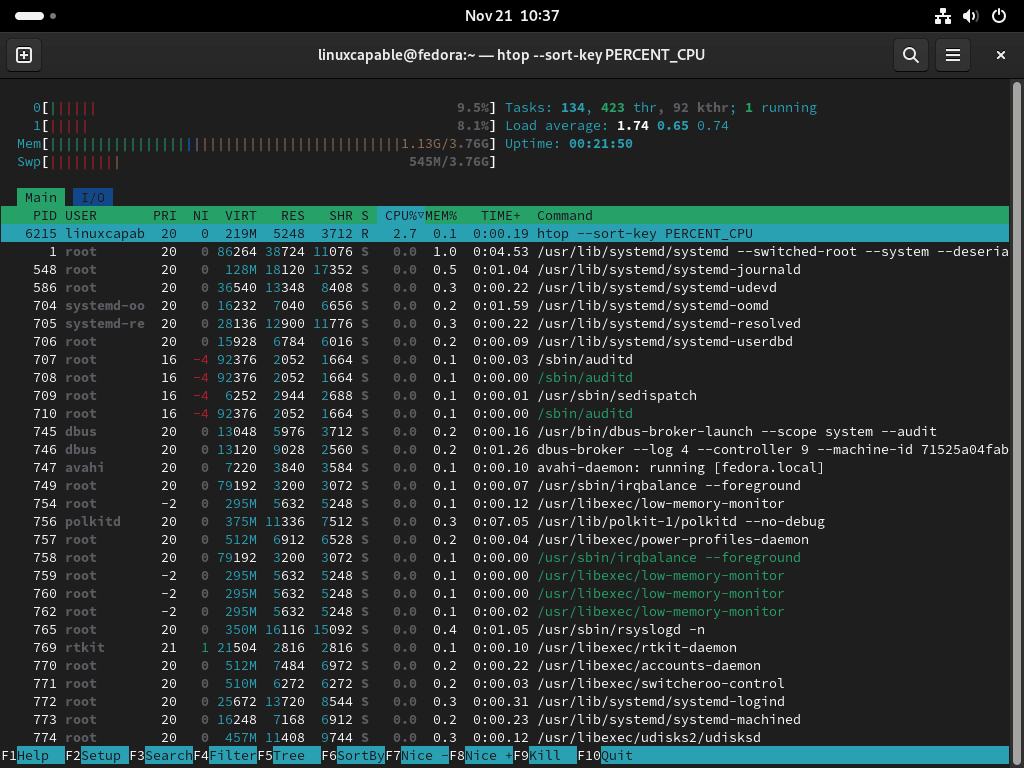
Task: Open the clock menu showing Nov 21
Action: (512, 16)
